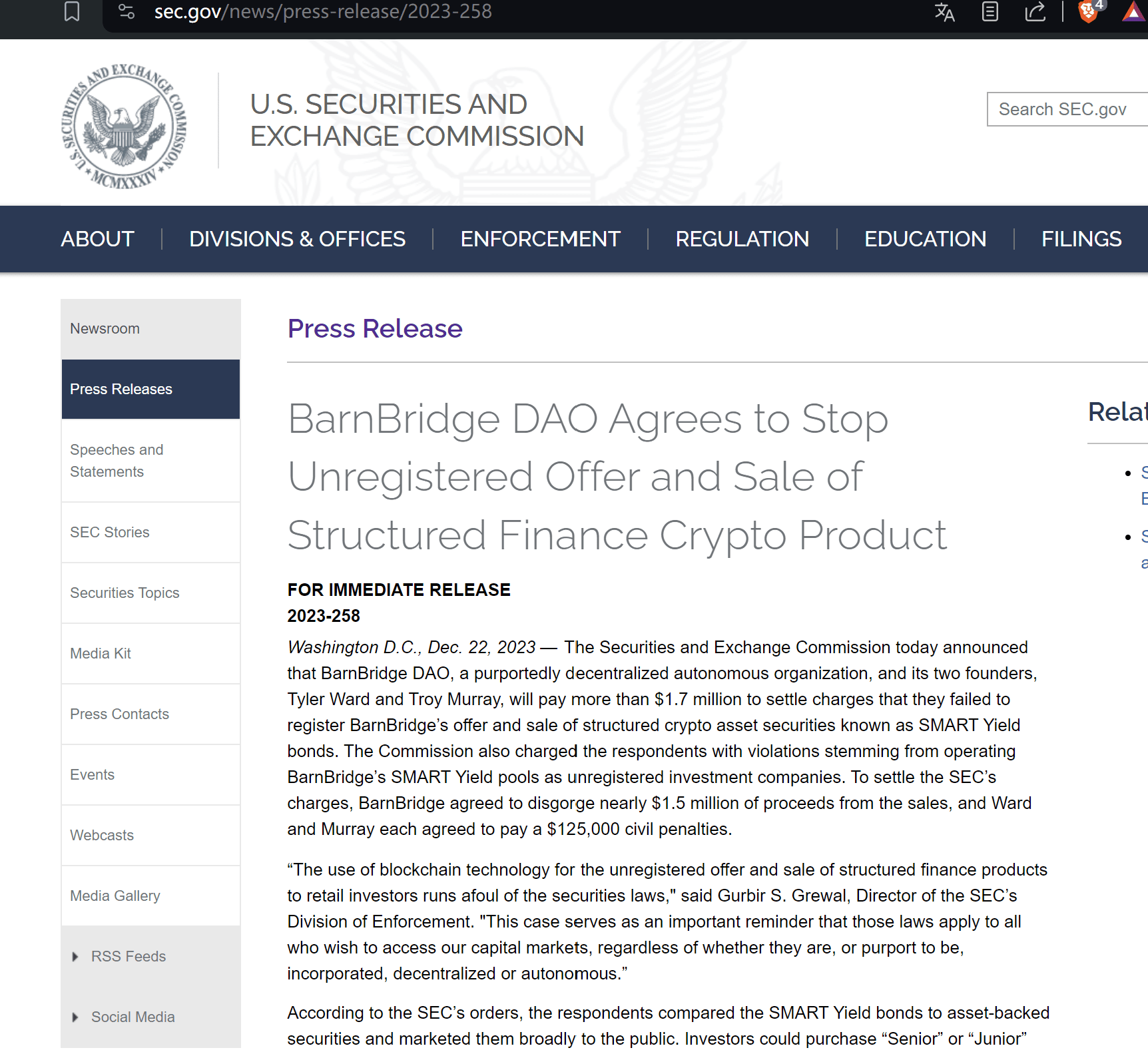Open the Webcasts page
The width and height of the screenshot is (1148, 1056).
(x=101, y=835)
